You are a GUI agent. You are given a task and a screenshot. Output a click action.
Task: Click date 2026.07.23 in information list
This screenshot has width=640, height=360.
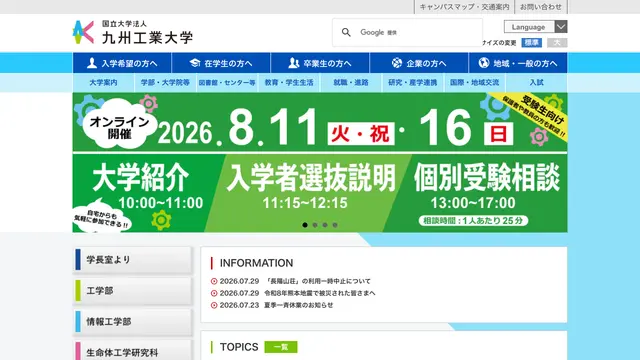pos(239,305)
